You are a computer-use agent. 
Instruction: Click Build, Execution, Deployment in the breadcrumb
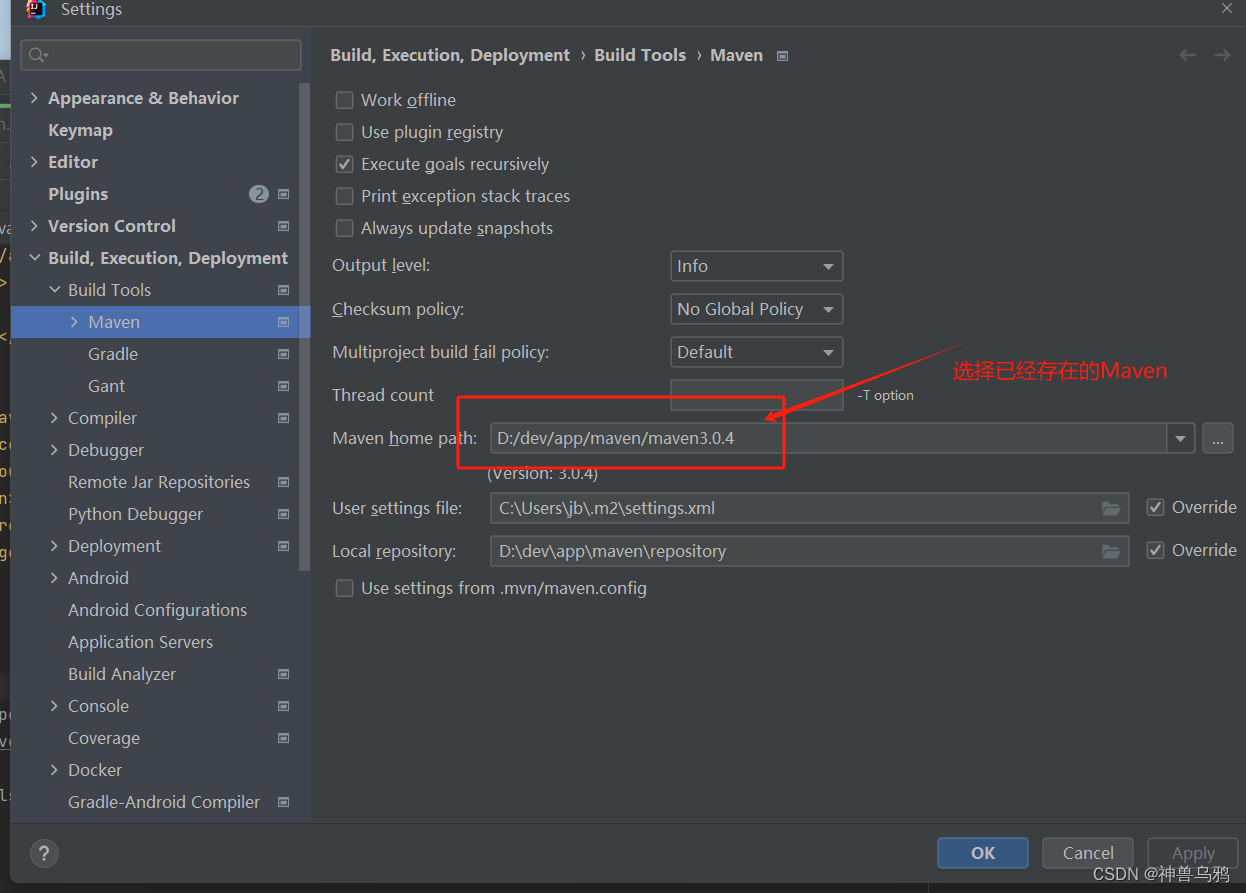pos(450,55)
